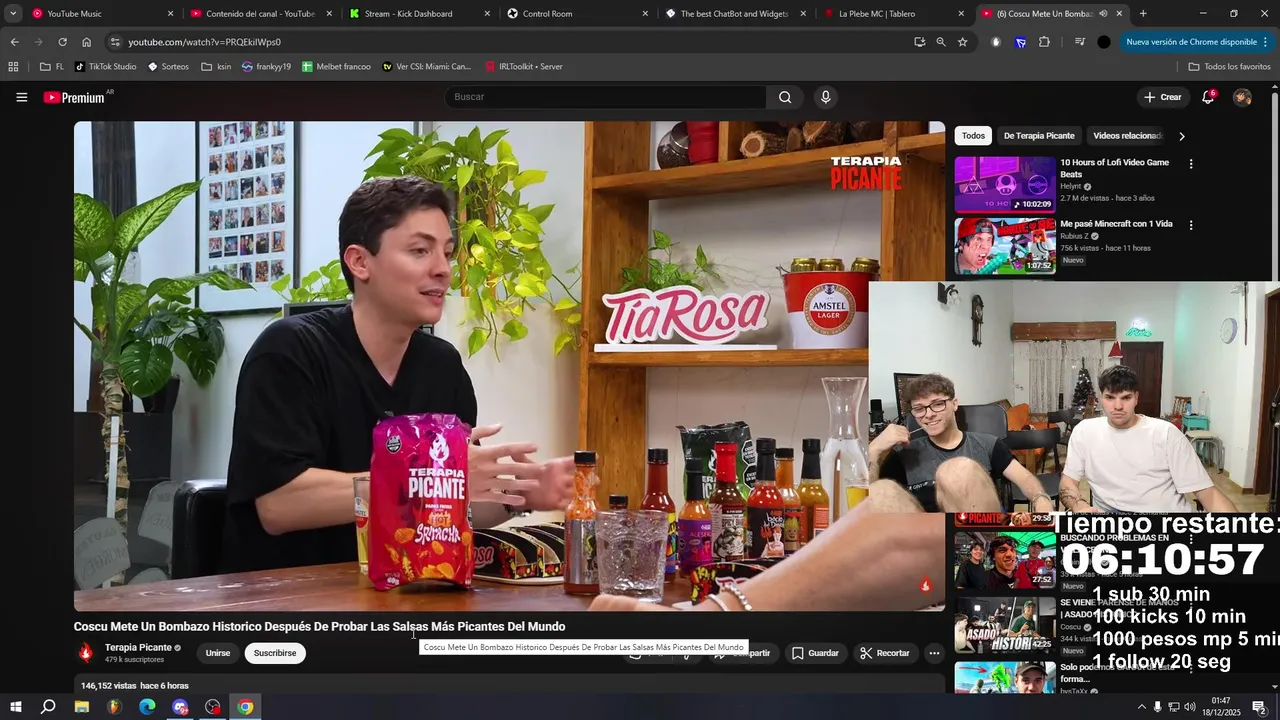
Task: Click the Chrome back arrow
Action: point(14,42)
